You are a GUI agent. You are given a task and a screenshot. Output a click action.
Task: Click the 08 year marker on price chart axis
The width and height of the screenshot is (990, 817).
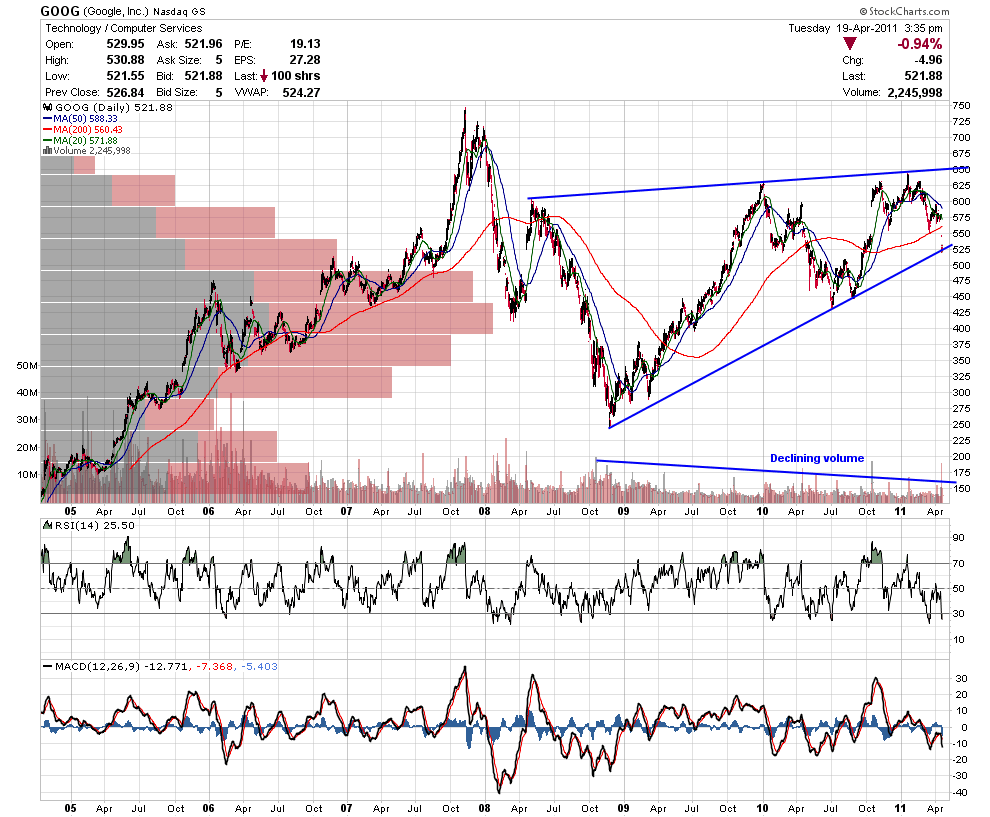coord(484,511)
